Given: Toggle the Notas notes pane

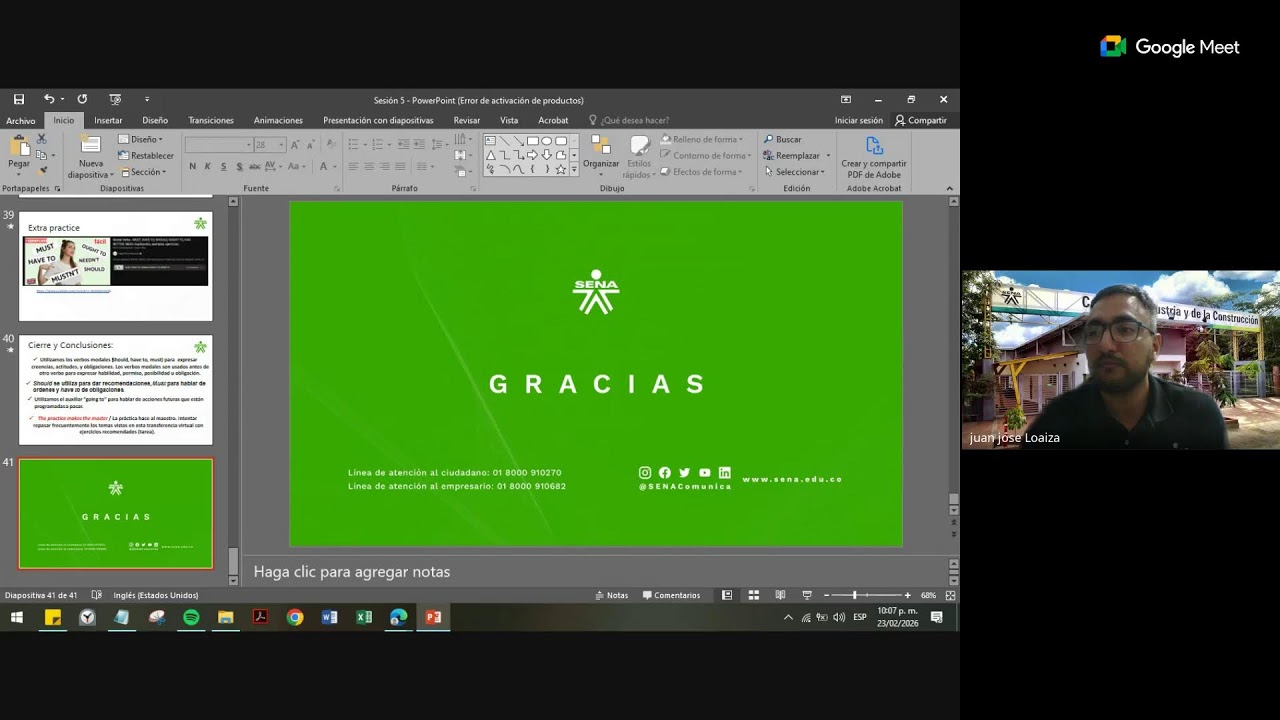Looking at the screenshot, I should 612,595.
